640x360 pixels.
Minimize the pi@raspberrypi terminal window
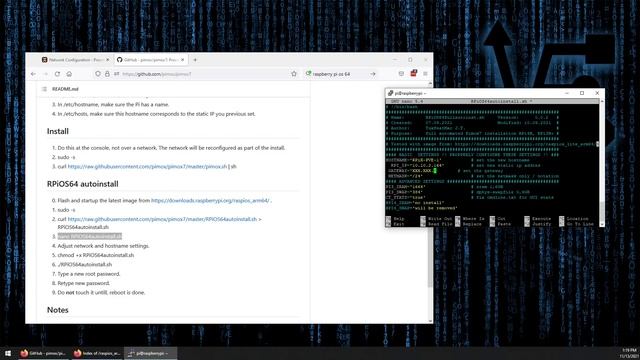567,93
